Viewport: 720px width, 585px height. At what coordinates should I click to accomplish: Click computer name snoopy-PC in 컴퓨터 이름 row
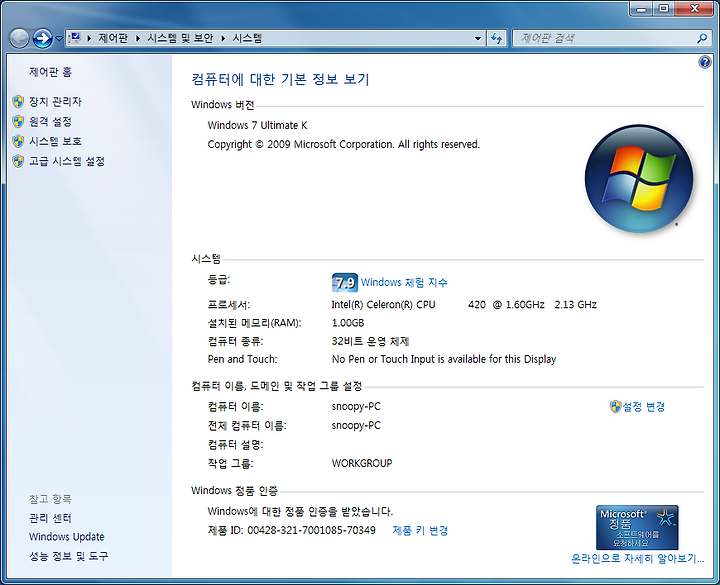pyautogui.click(x=356, y=407)
